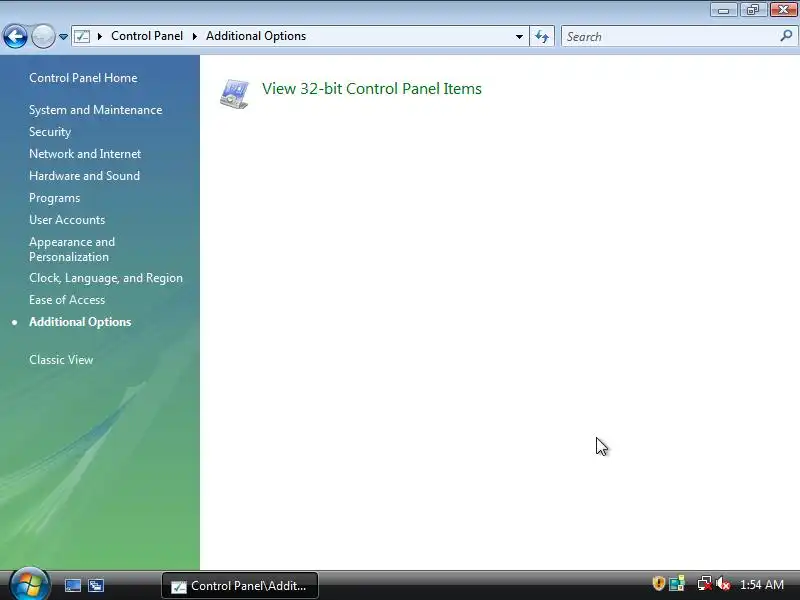Open Control Panel Home
Image resolution: width=800 pixels, height=600 pixels.
pos(83,78)
